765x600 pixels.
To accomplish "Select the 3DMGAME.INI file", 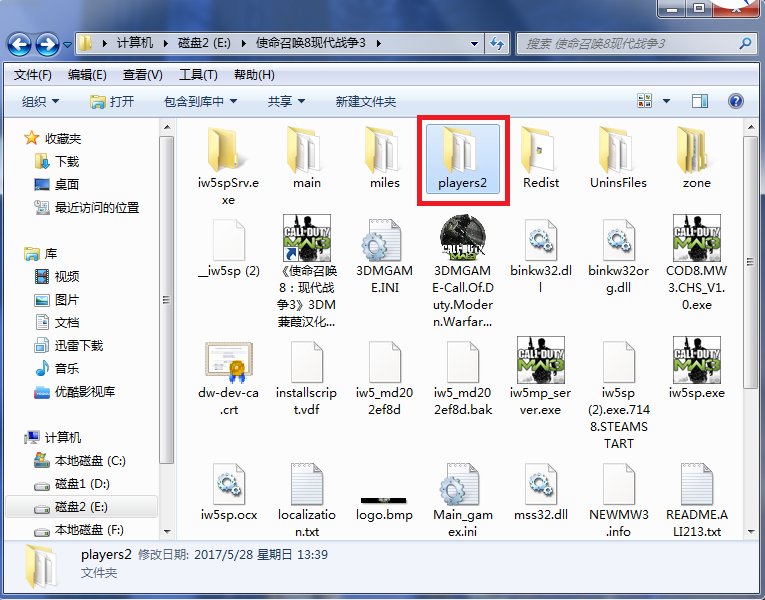I will (384, 256).
